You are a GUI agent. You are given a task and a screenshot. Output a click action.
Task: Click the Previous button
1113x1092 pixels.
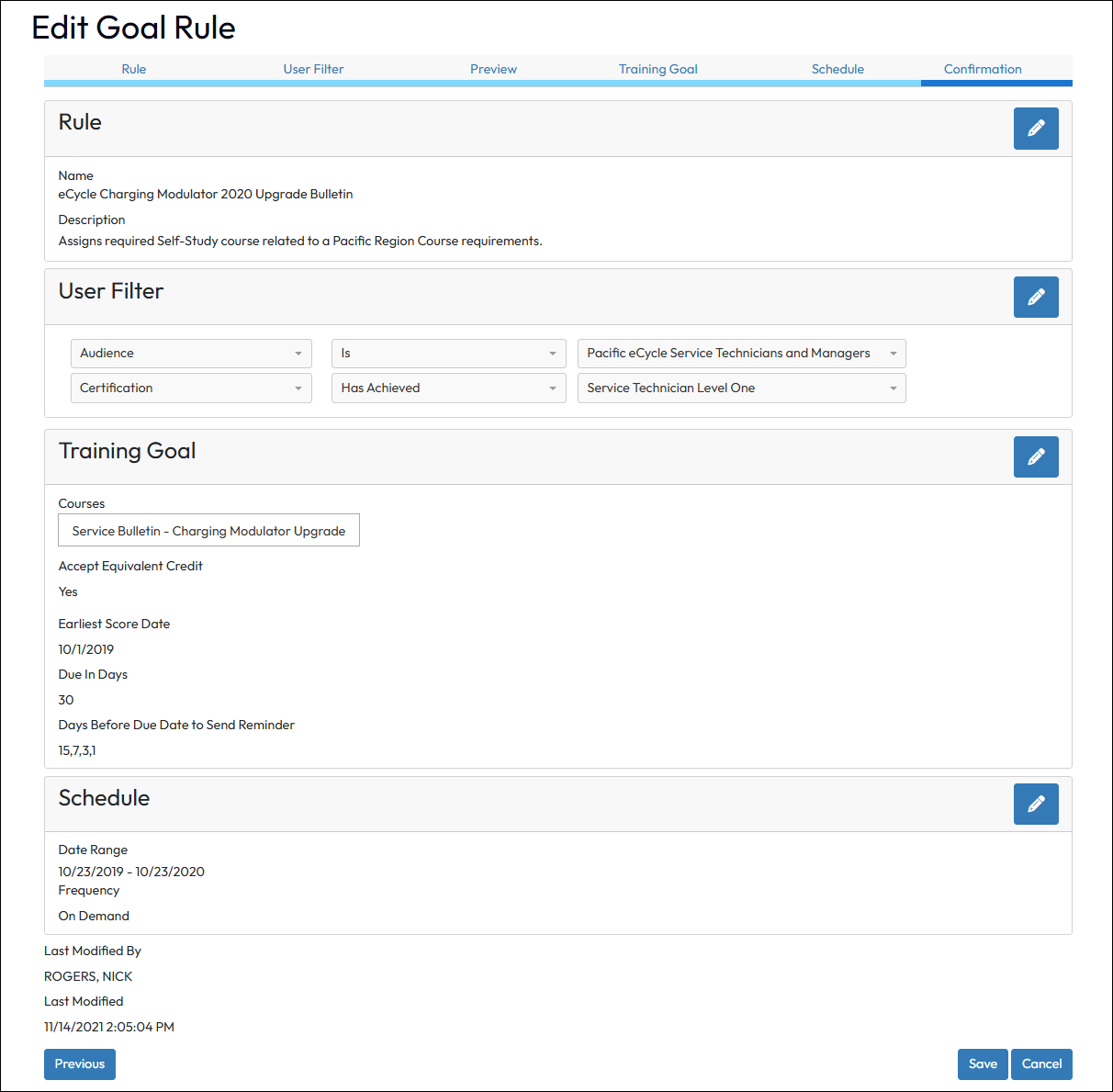tap(80, 1064)
